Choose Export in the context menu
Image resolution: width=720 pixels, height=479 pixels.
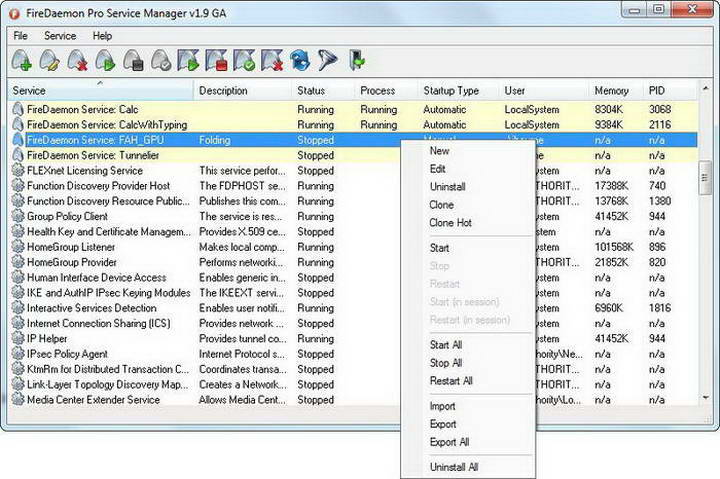(x=468, y=424)
